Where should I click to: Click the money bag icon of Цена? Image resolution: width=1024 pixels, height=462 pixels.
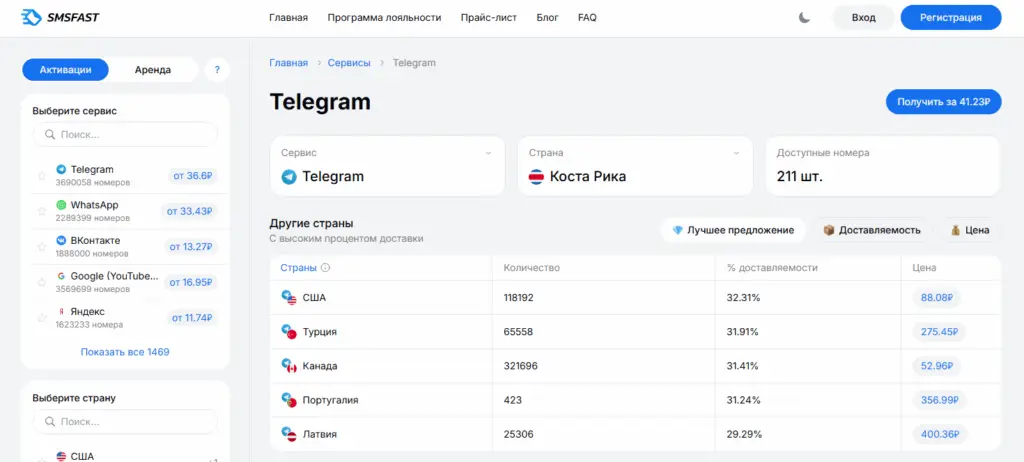pos(955,230)
